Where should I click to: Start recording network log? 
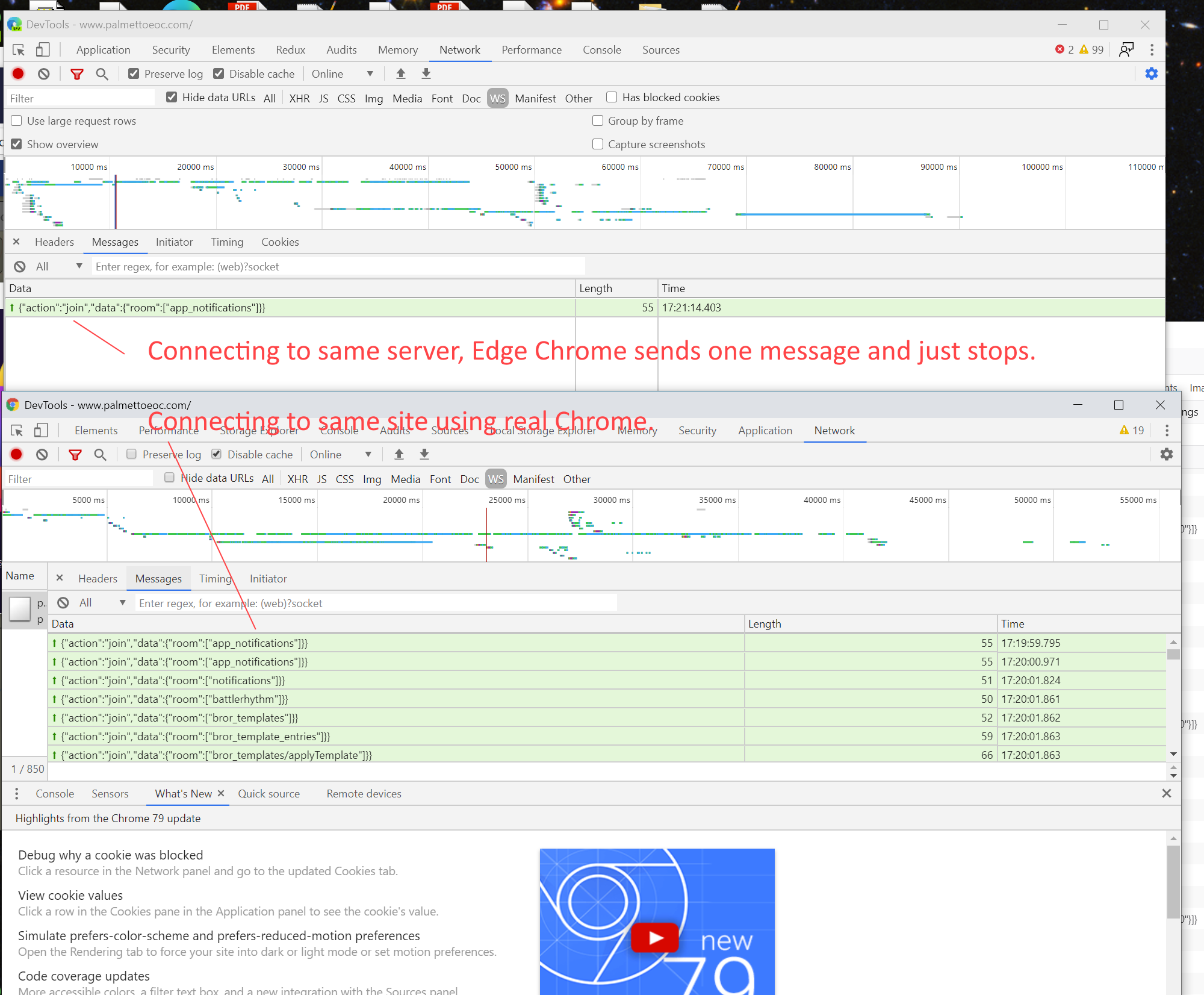[17, 73]
